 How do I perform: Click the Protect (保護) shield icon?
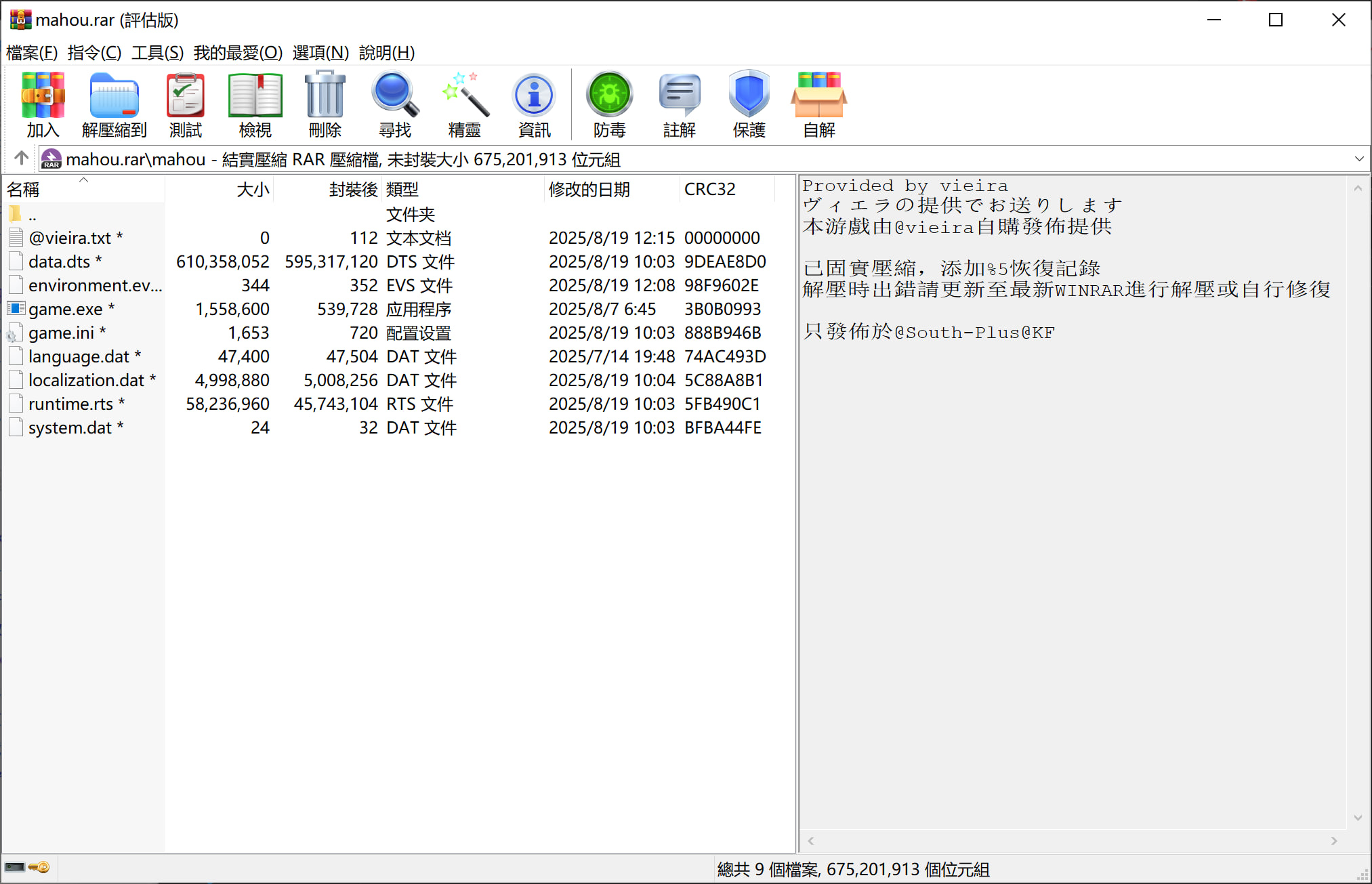pos(749,104)
